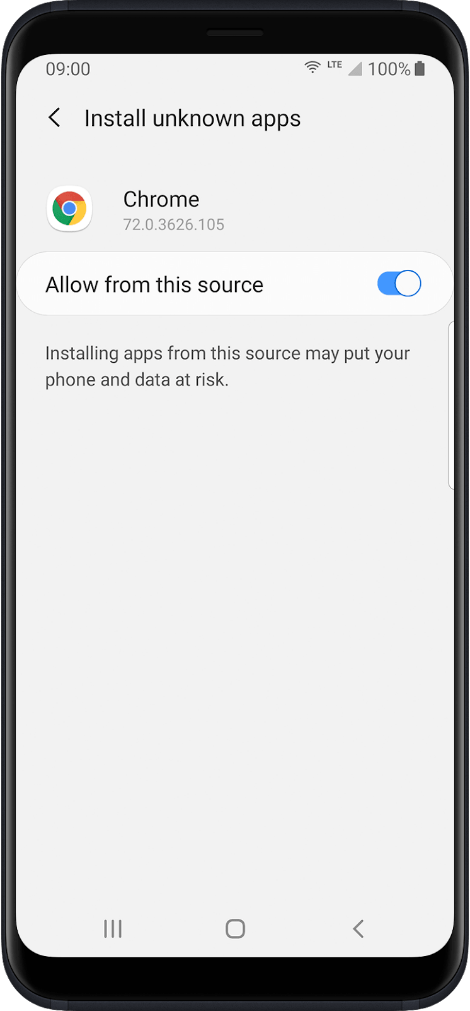The image size is (470, 1011).
Task: Tap the edge panel handle on right side
Action: click(451, 405)
